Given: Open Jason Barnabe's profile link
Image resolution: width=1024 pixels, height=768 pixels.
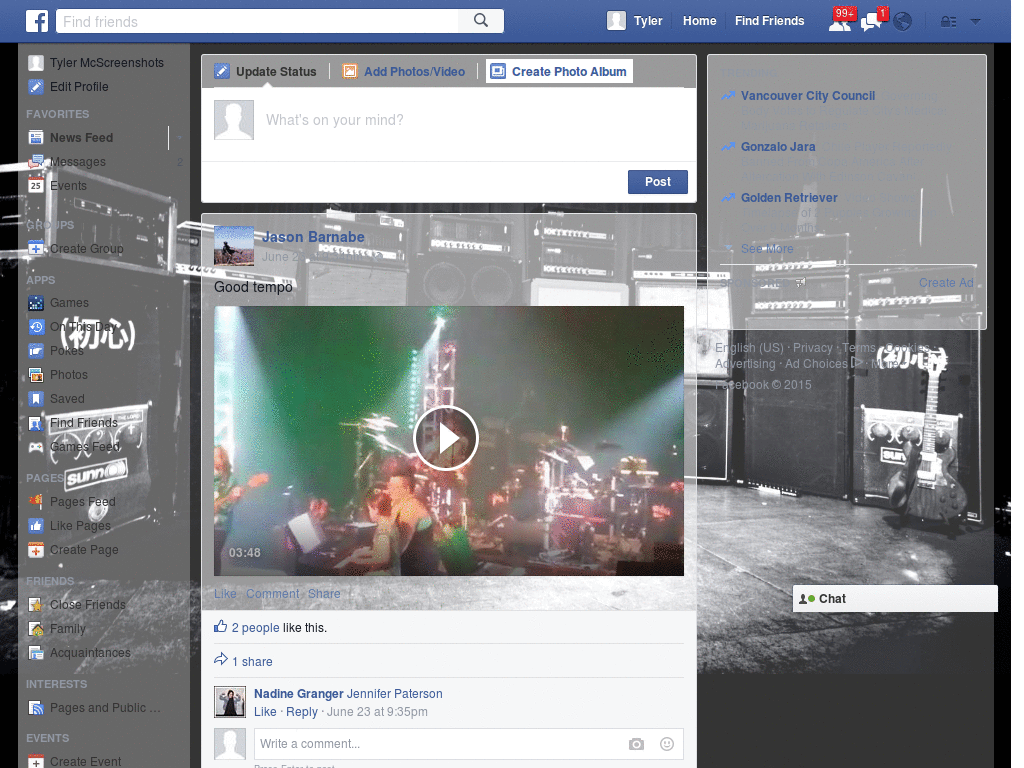Looking at the screenshot, I should tap(313, 237).
